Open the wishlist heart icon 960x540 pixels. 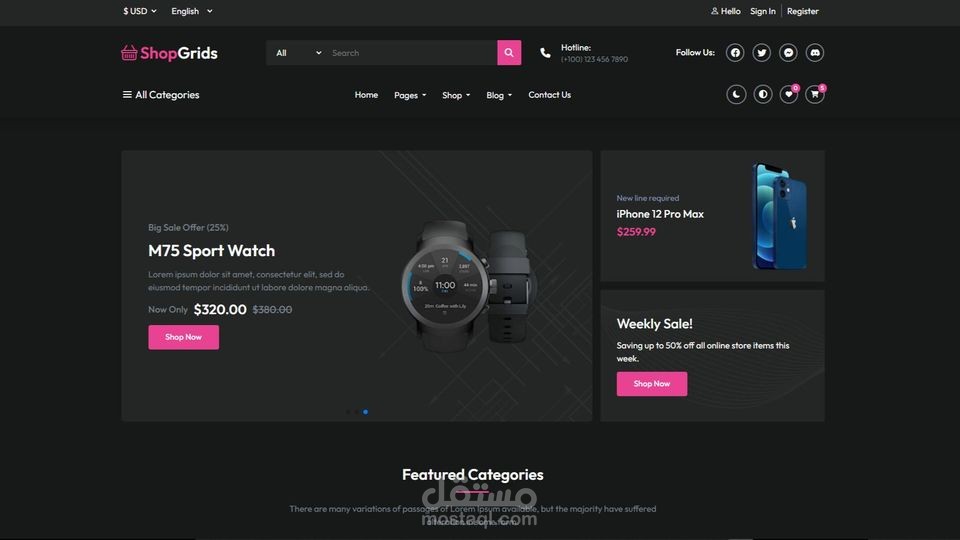click(x=789, y=94)
